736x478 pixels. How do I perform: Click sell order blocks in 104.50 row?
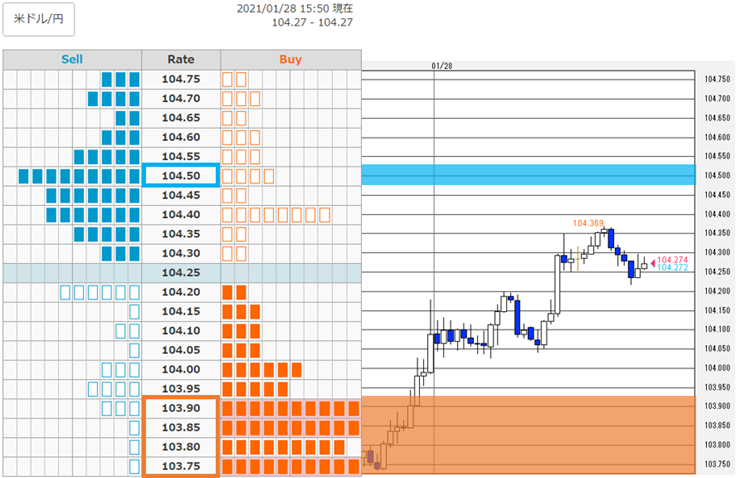click(79, 176)
